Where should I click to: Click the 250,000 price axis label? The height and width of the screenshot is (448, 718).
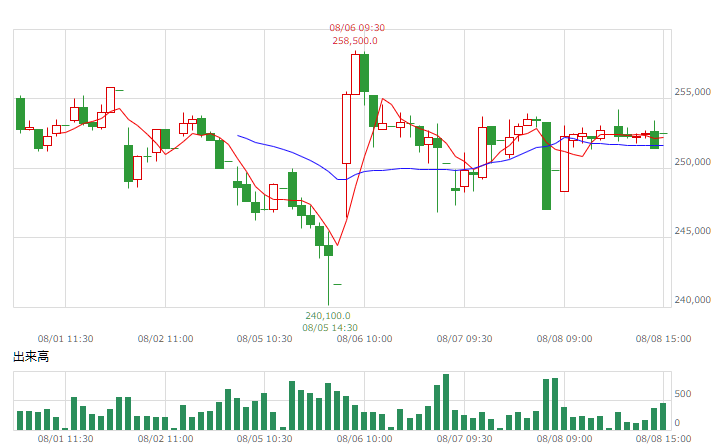click(x=692, y=162)
